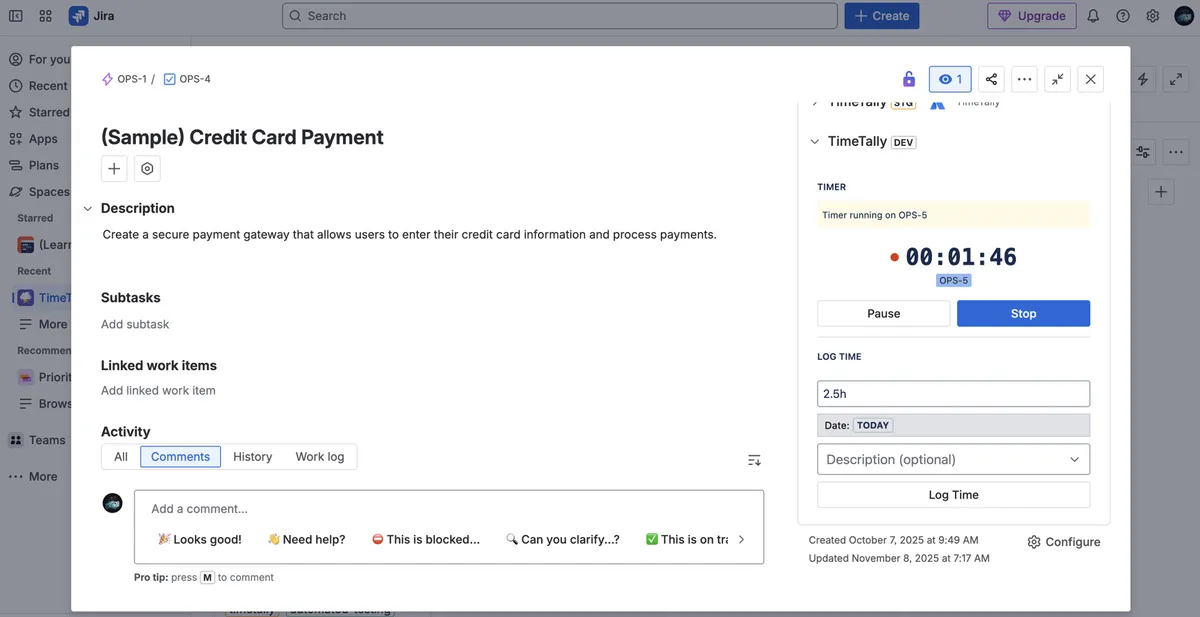Viewport: 1200px width, 617px height.
Task: Open the notifications bell
Action: click(x=1093, y=16)
